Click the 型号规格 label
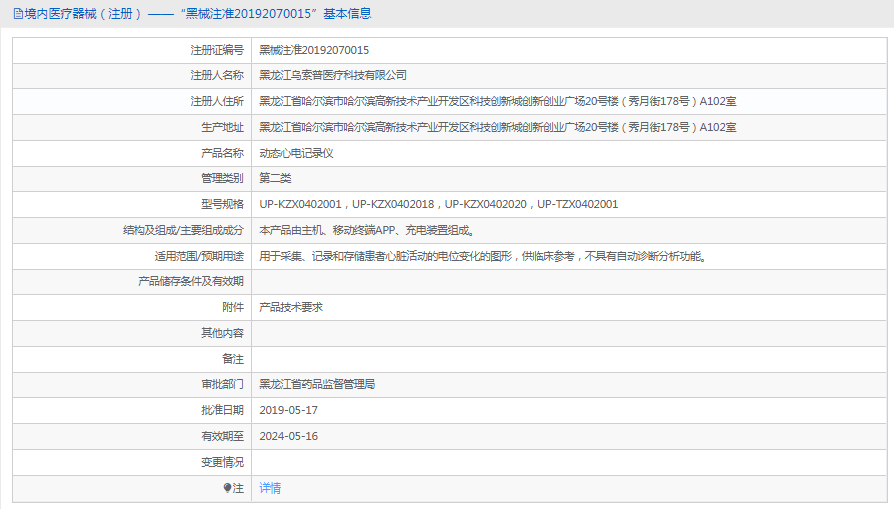The image size is (894, 509). (x=222, y=204)
